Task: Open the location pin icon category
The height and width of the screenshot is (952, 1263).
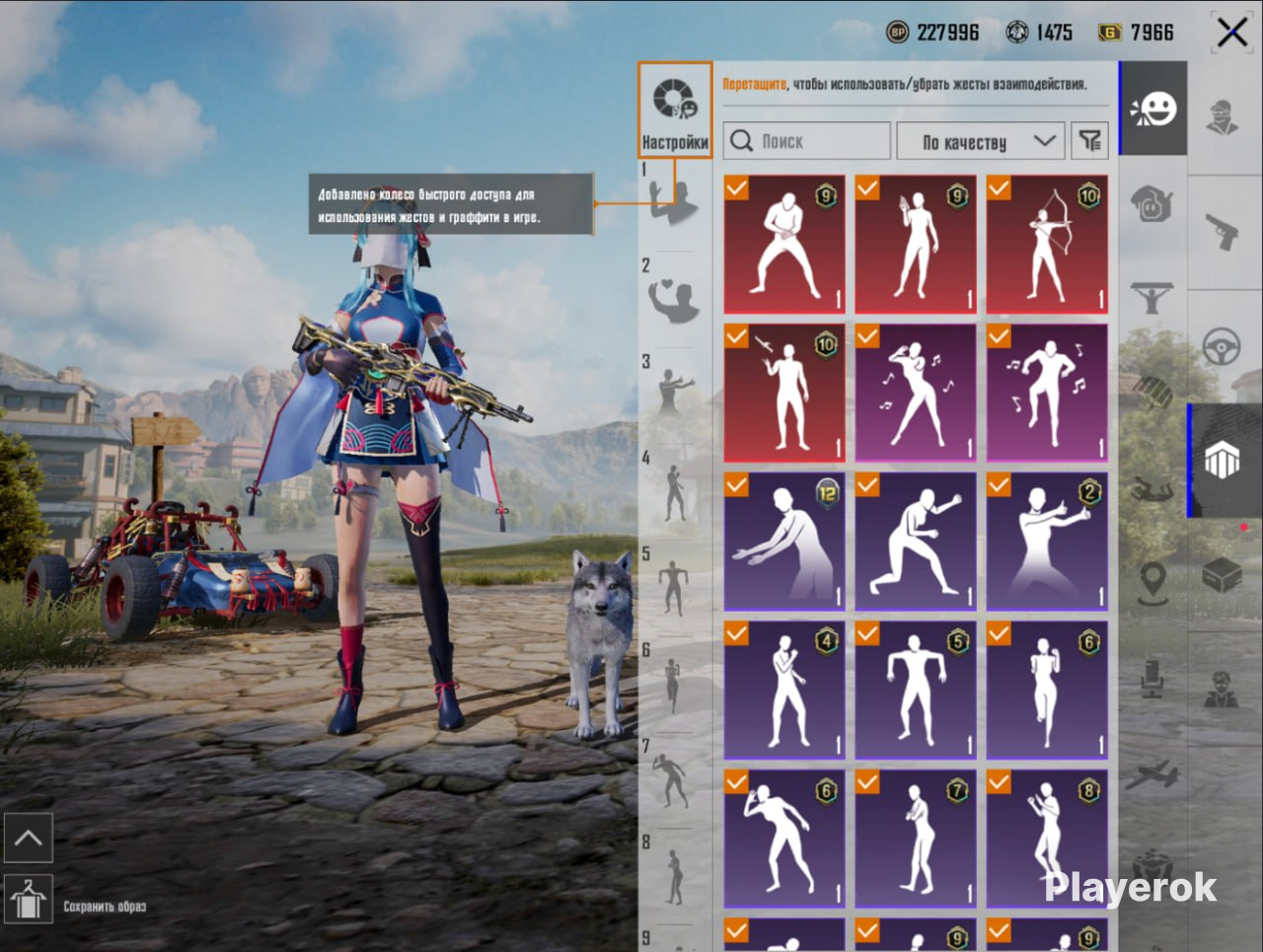Action: [1152, 584]
